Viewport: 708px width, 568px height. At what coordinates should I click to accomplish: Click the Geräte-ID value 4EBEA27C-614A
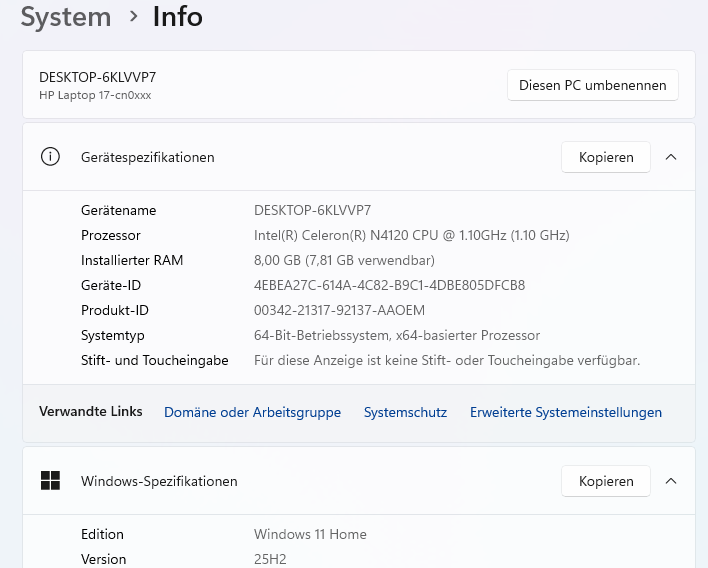389,285
